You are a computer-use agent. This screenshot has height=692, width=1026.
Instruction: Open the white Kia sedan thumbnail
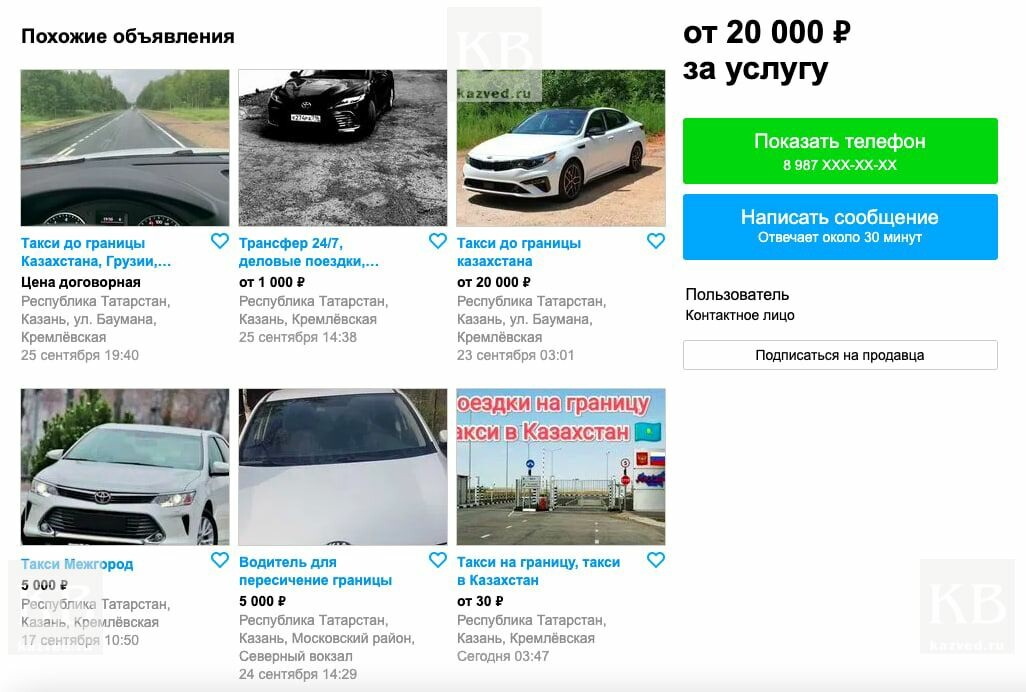click(561, 148)
